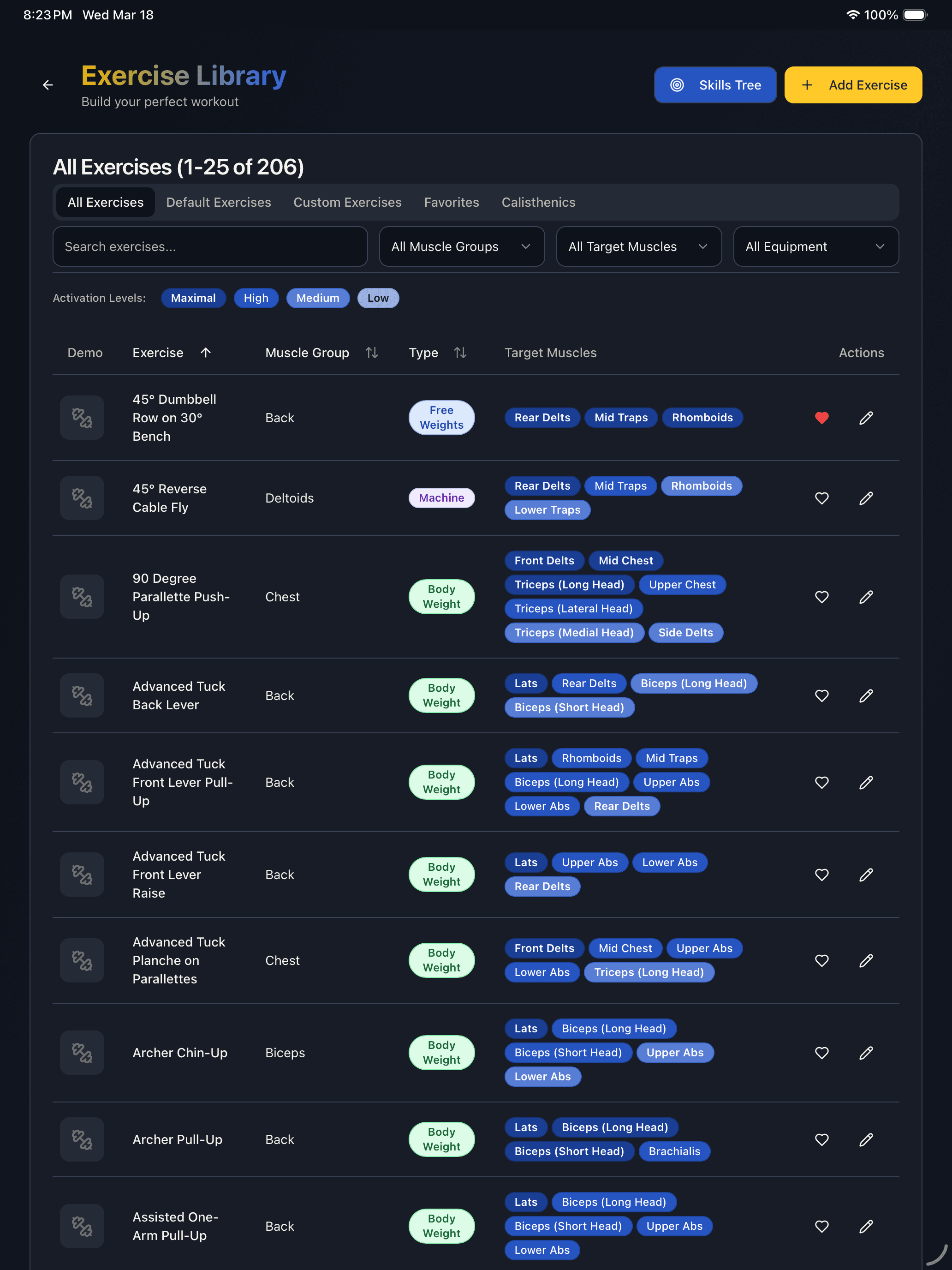952x1270 pixels.
Task: Select the Favorites tab
Action: pos(451,202)
